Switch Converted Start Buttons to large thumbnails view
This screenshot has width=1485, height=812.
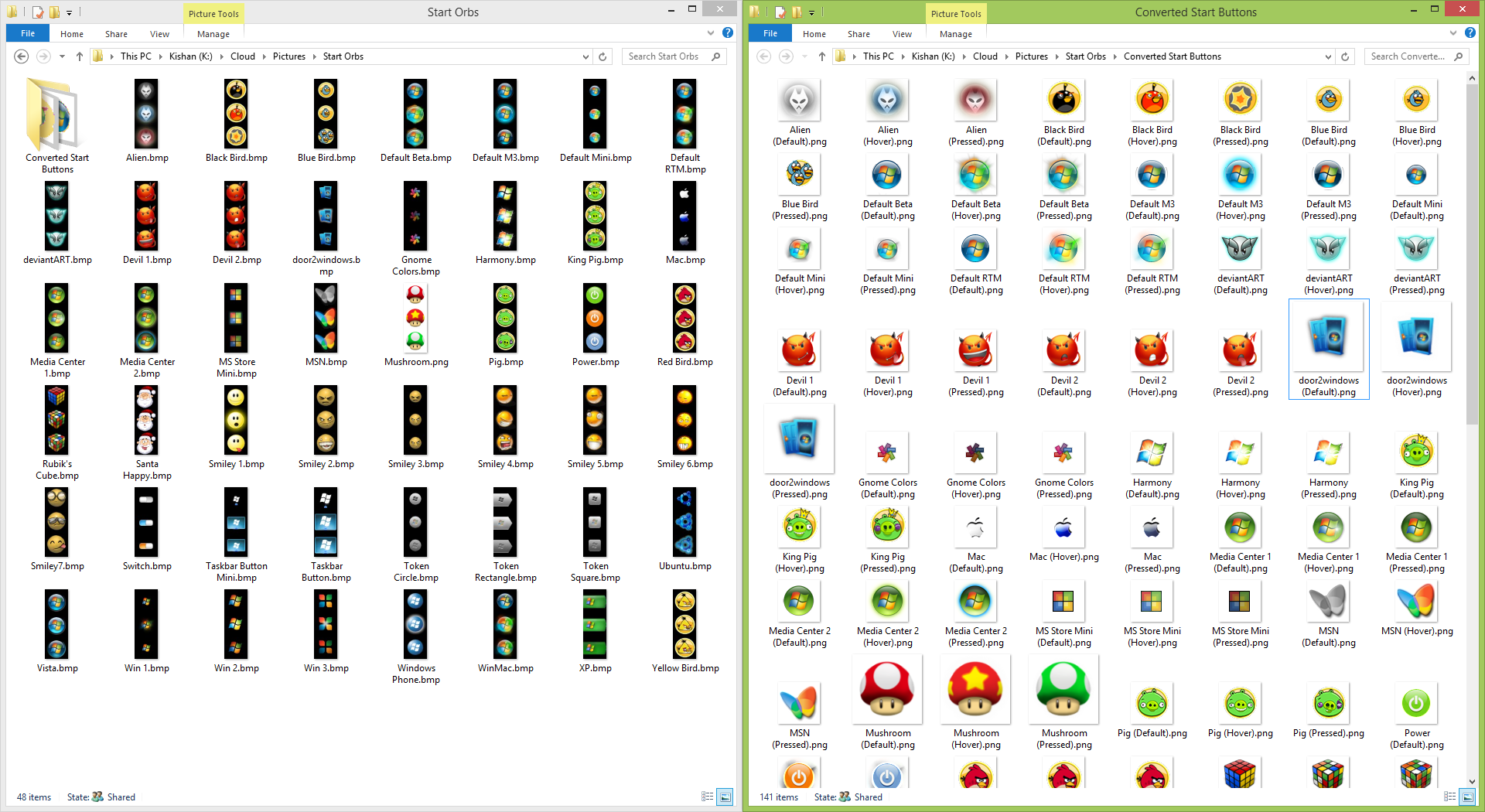tap(1467, 797)
